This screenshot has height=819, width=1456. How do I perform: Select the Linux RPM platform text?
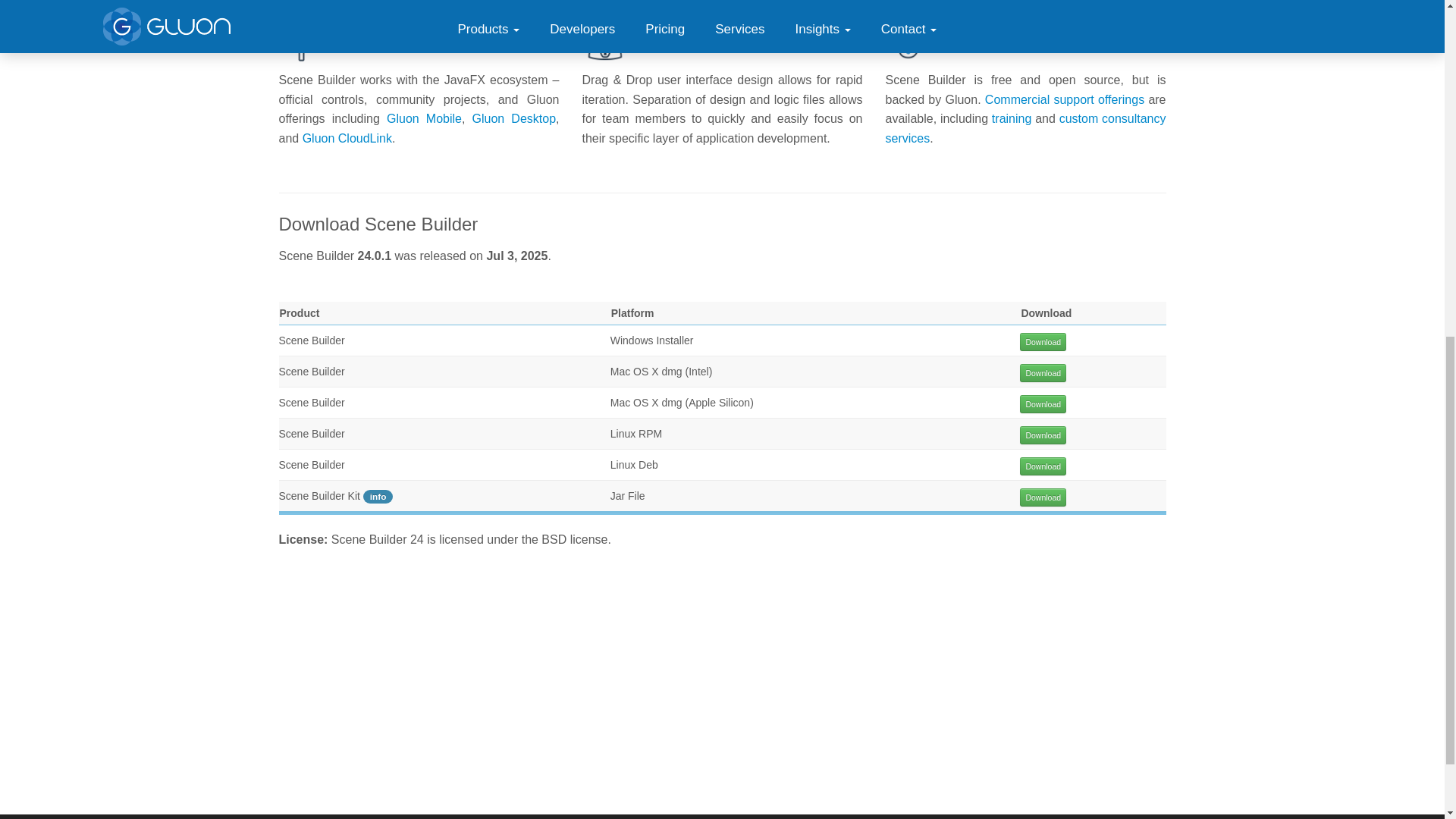click(636, 434)
